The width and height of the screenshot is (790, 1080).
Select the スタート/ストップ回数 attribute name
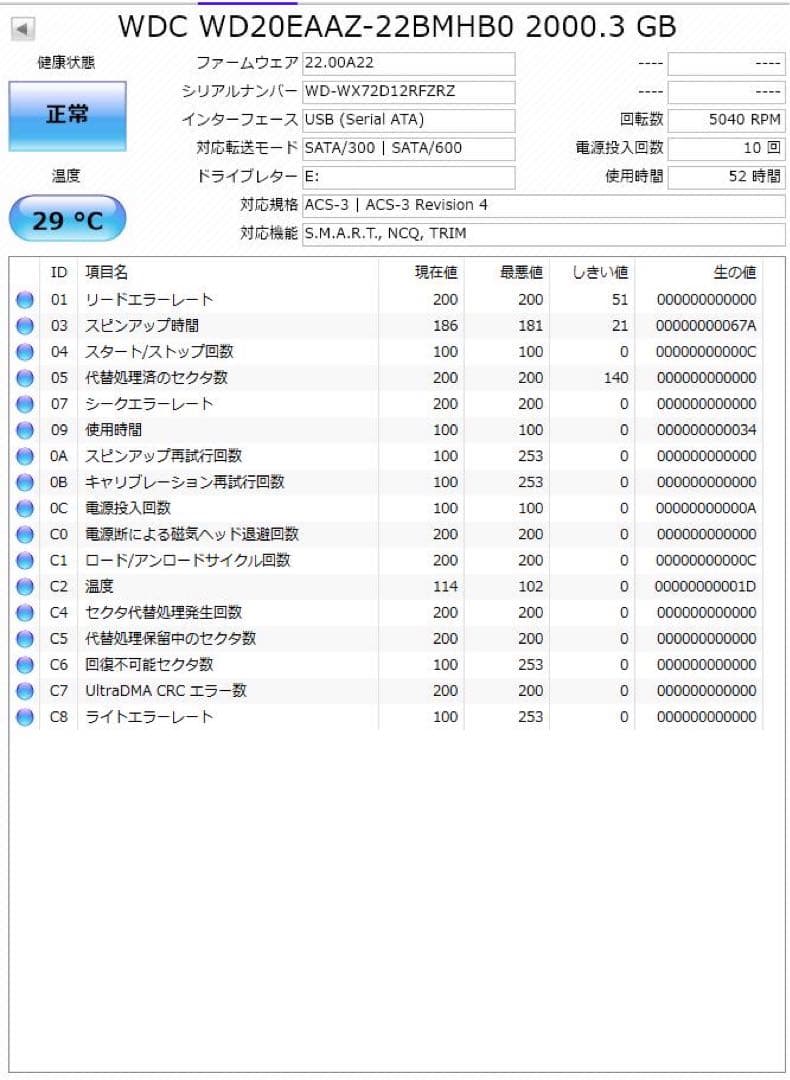click(159, 352)
